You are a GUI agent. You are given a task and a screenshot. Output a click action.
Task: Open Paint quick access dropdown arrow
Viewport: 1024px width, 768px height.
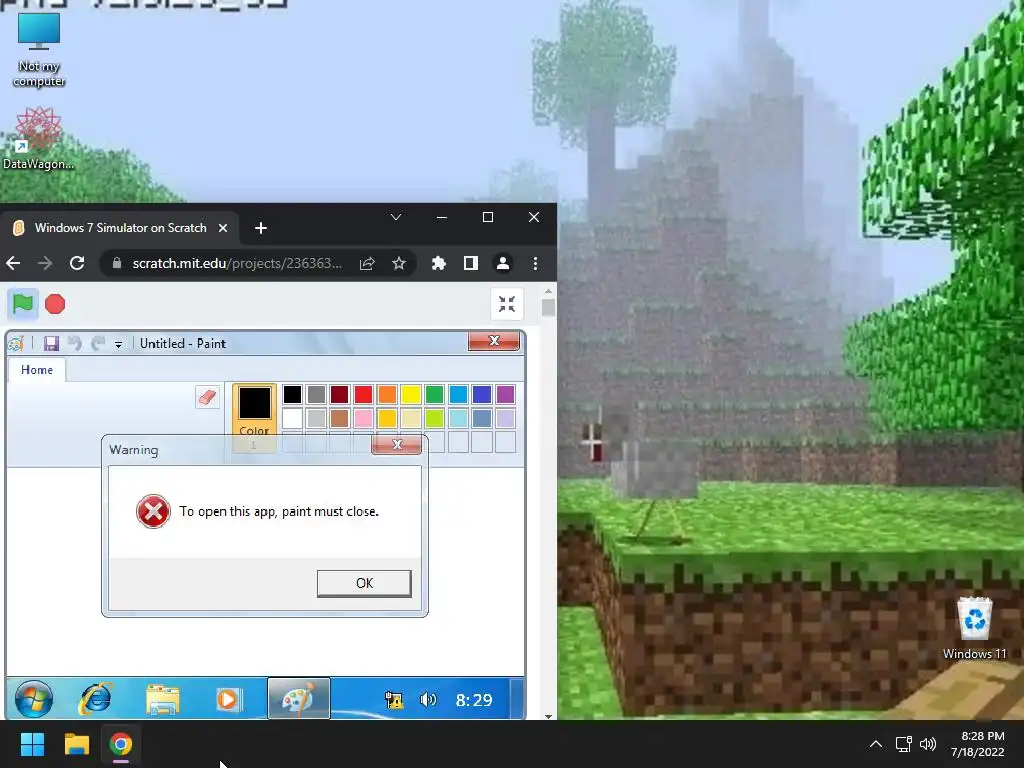pyautogui.click(x=118, y=344)
